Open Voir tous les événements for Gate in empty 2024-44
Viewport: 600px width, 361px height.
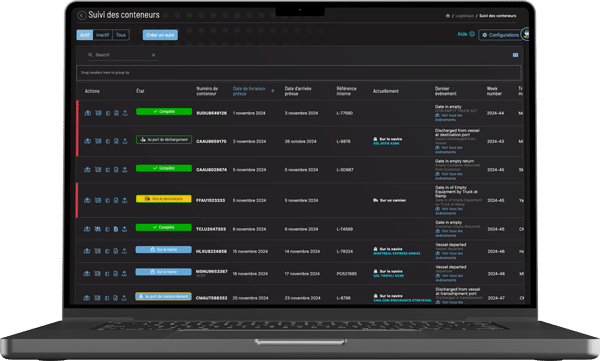click(448, 118)
